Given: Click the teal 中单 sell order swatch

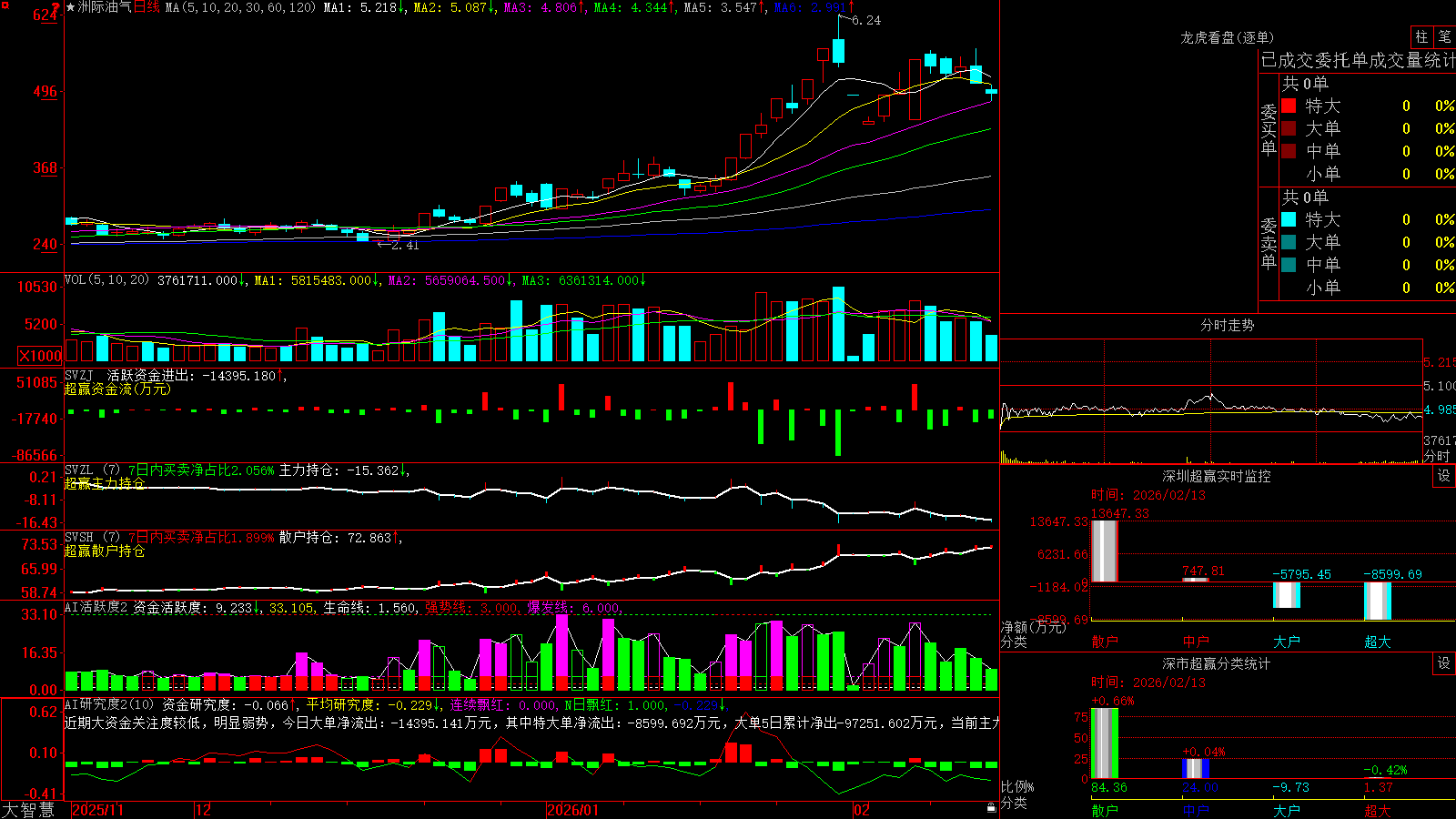Looking at the screenshot, I should 1289,265.
